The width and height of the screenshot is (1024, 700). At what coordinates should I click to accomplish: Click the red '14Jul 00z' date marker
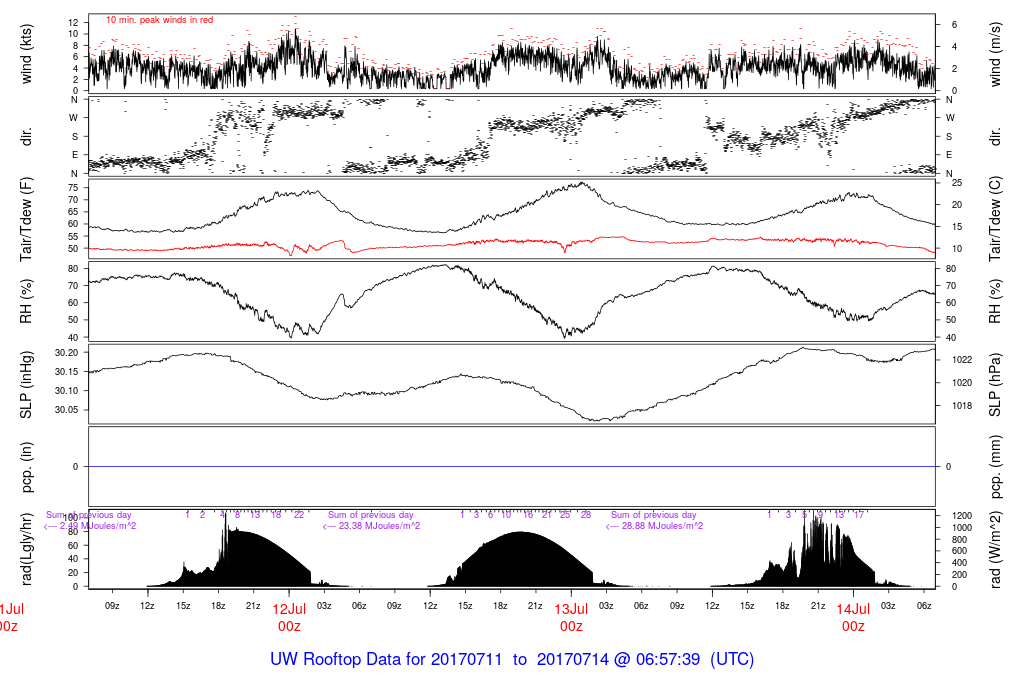[x=853, y=617]
